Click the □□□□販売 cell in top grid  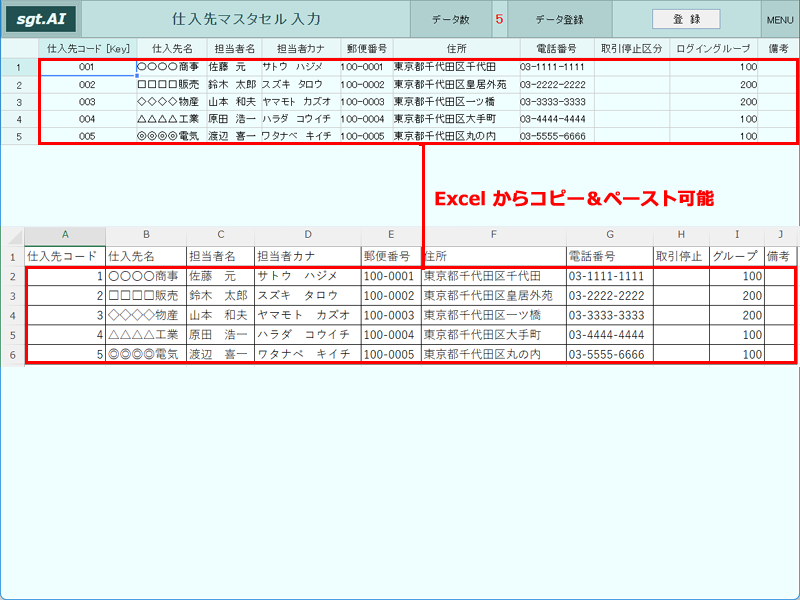tap(172, 84)
